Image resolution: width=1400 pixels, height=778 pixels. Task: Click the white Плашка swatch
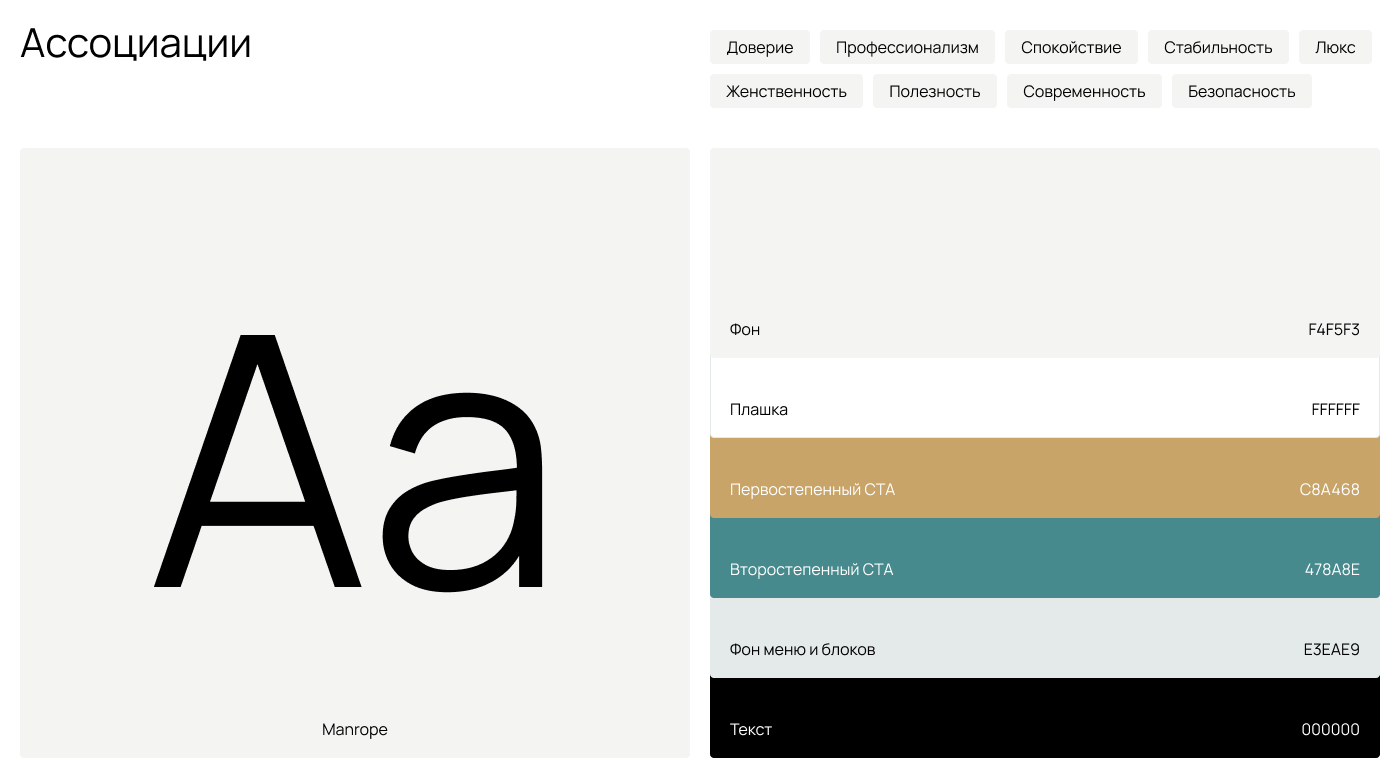(1044, 398)
